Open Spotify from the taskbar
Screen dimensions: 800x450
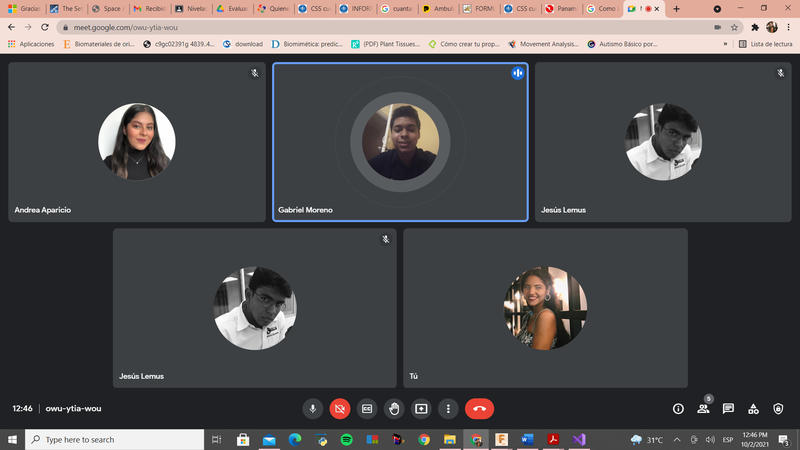[x=346, y=439]
